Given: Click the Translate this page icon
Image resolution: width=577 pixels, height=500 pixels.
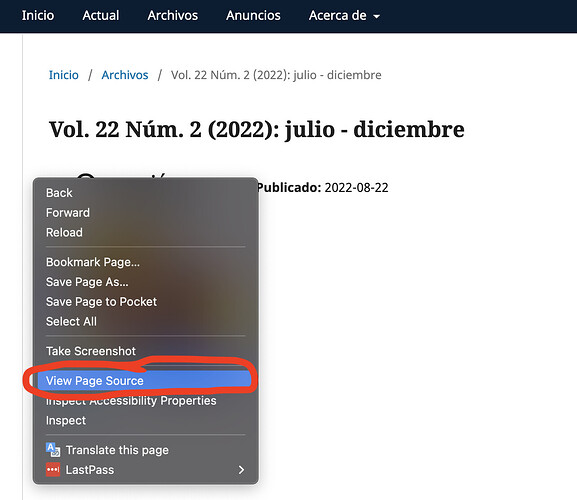Looking at the screenshot, I should coord(53,450).
